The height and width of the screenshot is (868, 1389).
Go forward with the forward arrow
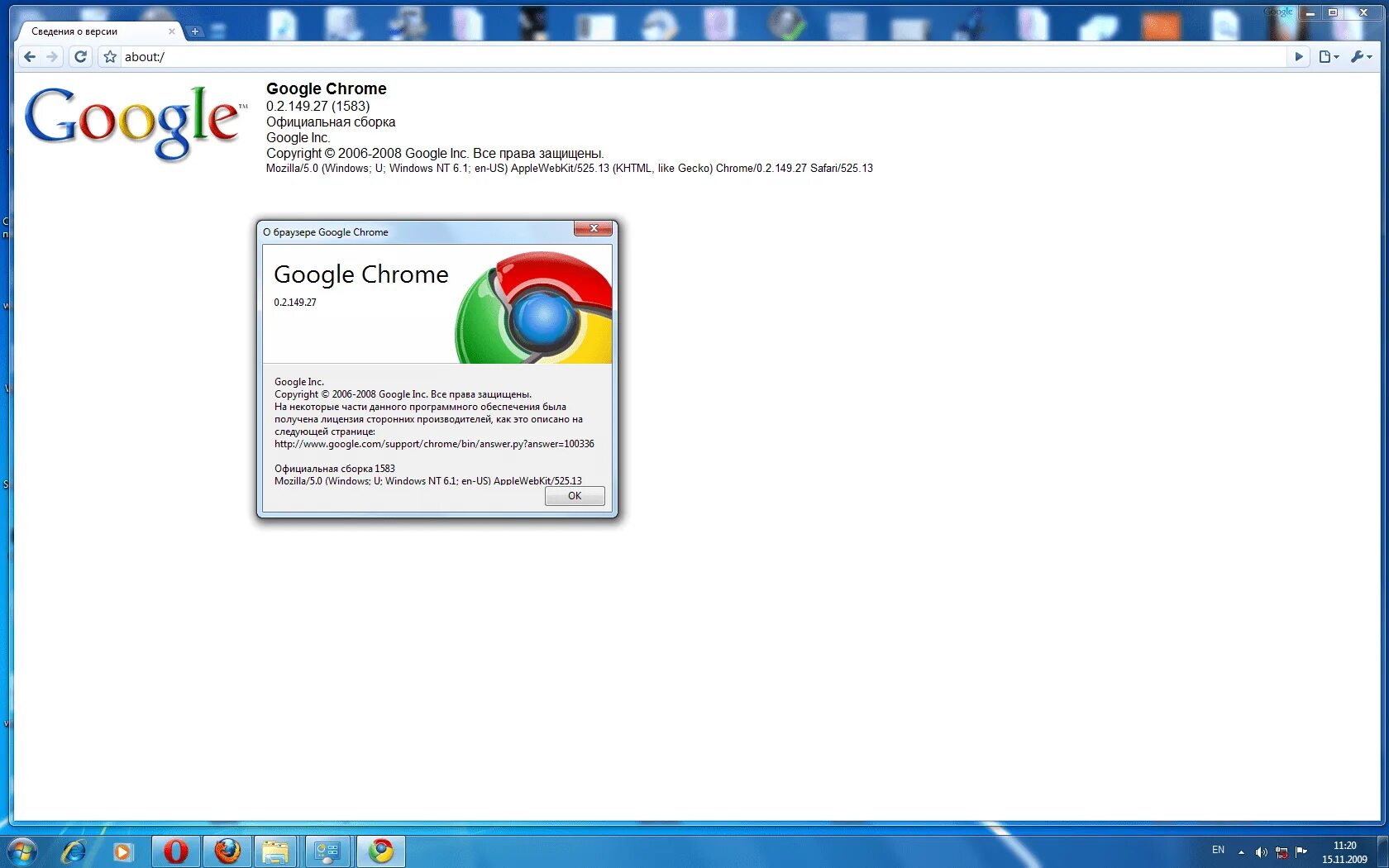52,57
